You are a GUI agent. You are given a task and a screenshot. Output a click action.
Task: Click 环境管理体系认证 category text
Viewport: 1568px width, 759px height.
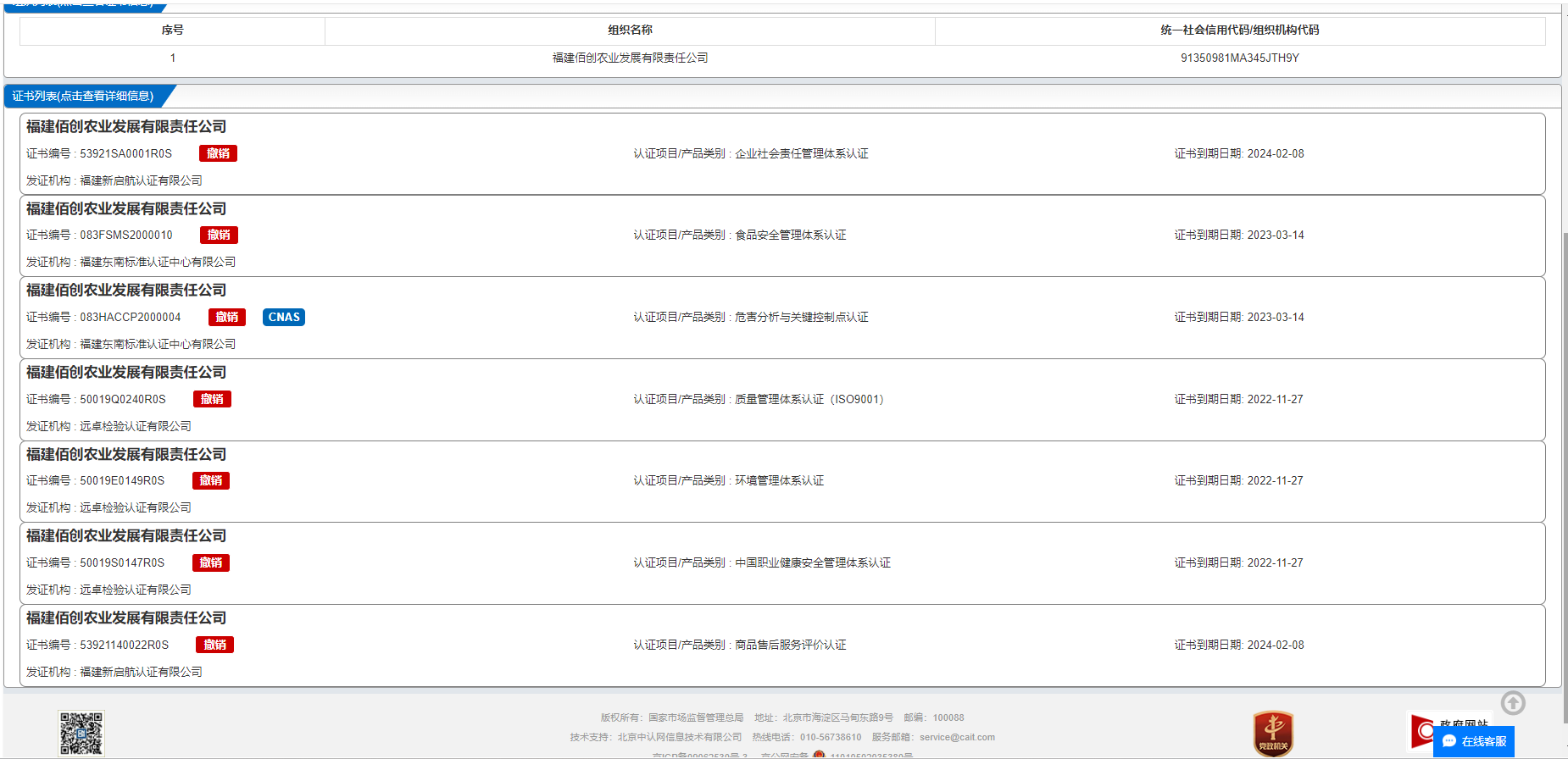[x=780, y=480]
